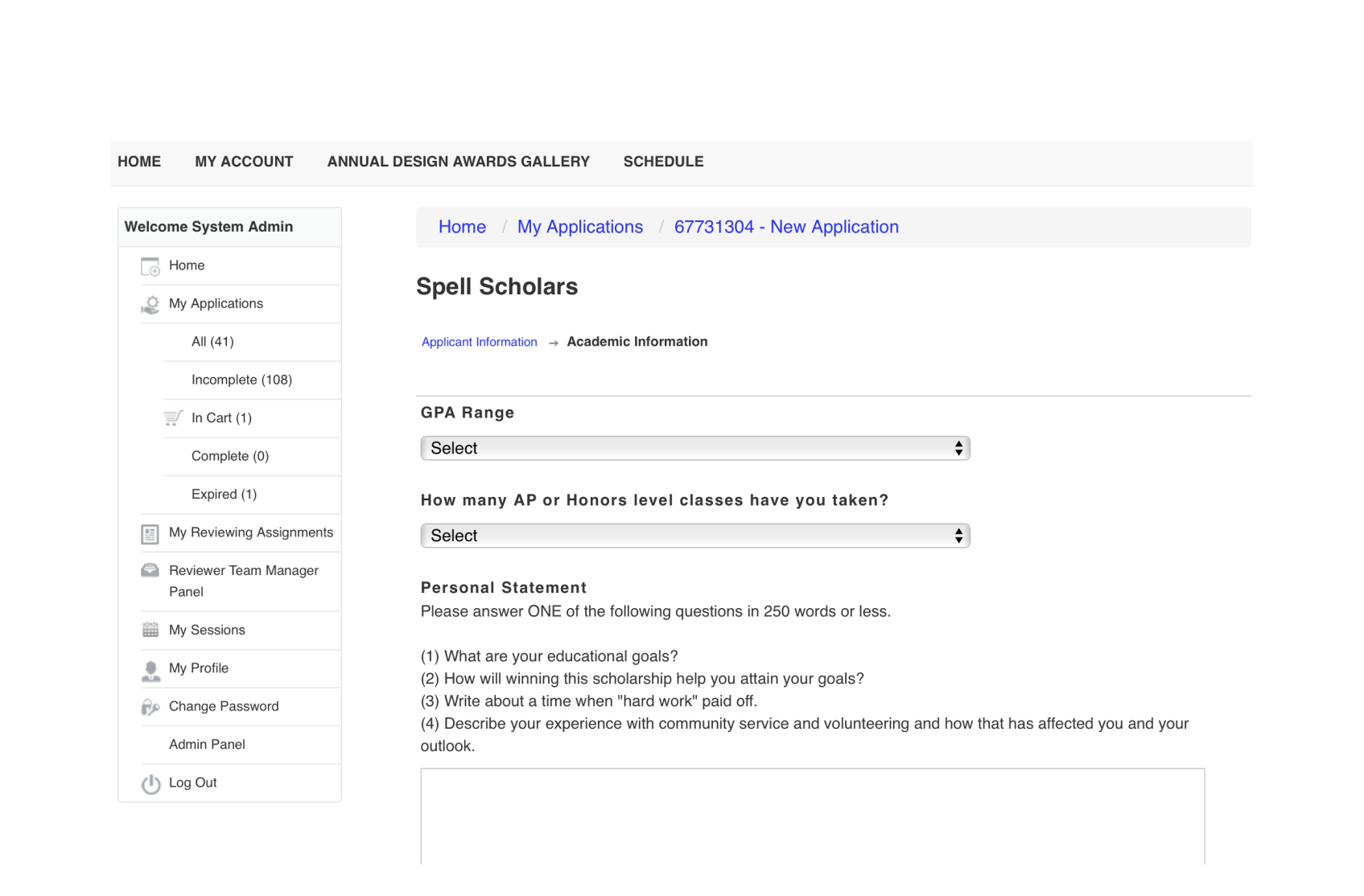Image resolution: width=1364 pixels, height=896 pixels.
Task: Show Incomplete (108) applications
Action: [x=241, y=380]
